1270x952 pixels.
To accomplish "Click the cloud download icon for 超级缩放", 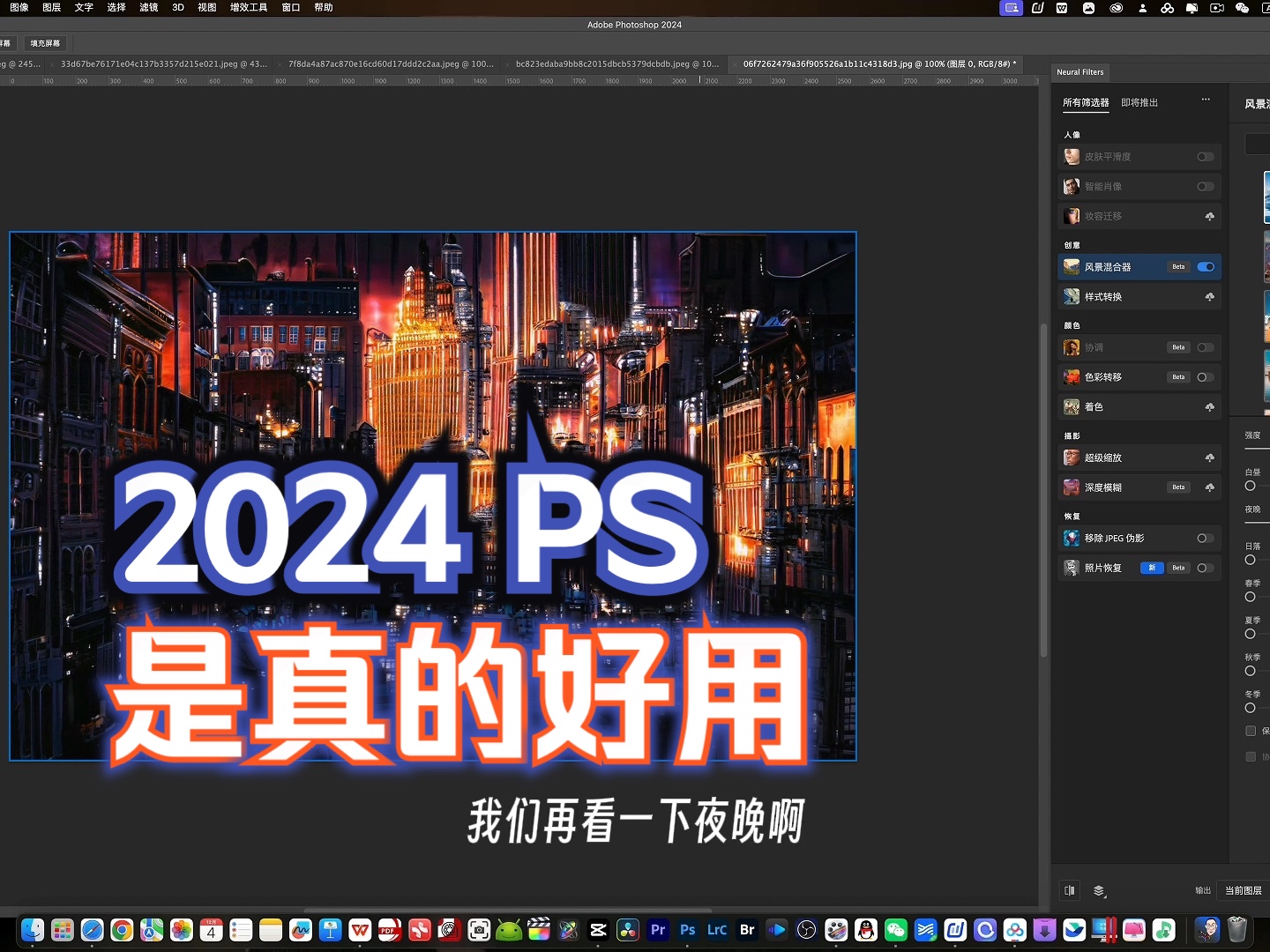I will tap(1209, 457).
